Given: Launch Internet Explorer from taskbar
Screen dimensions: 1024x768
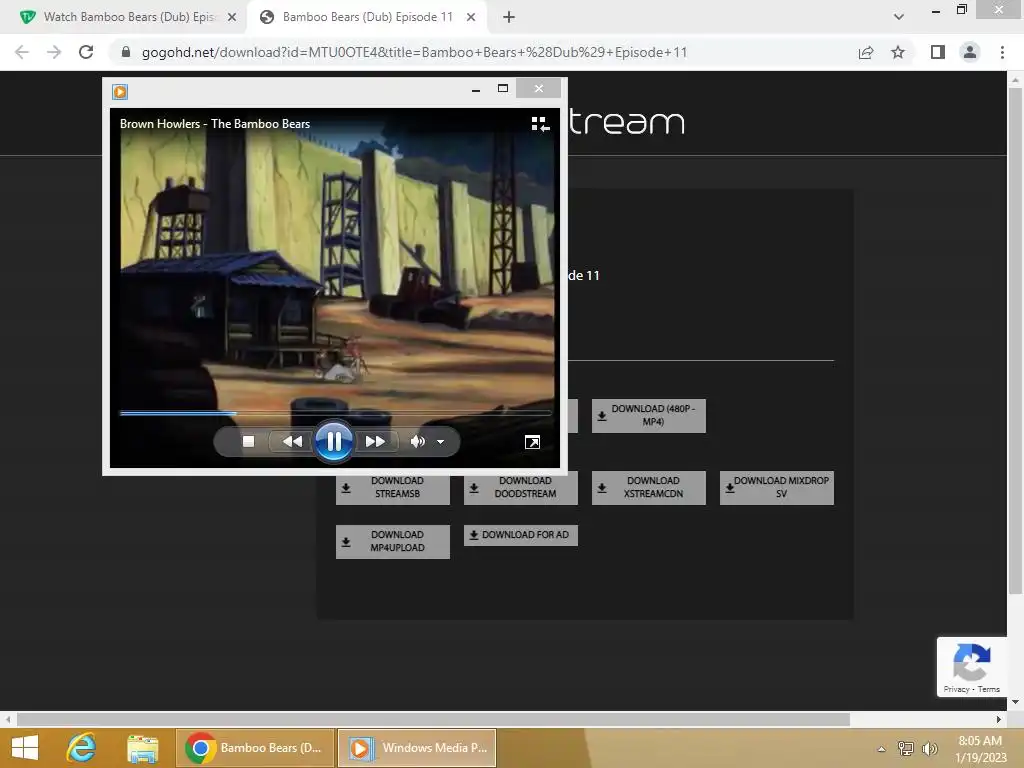Looking at the screenshot, I should click(82, 748).
